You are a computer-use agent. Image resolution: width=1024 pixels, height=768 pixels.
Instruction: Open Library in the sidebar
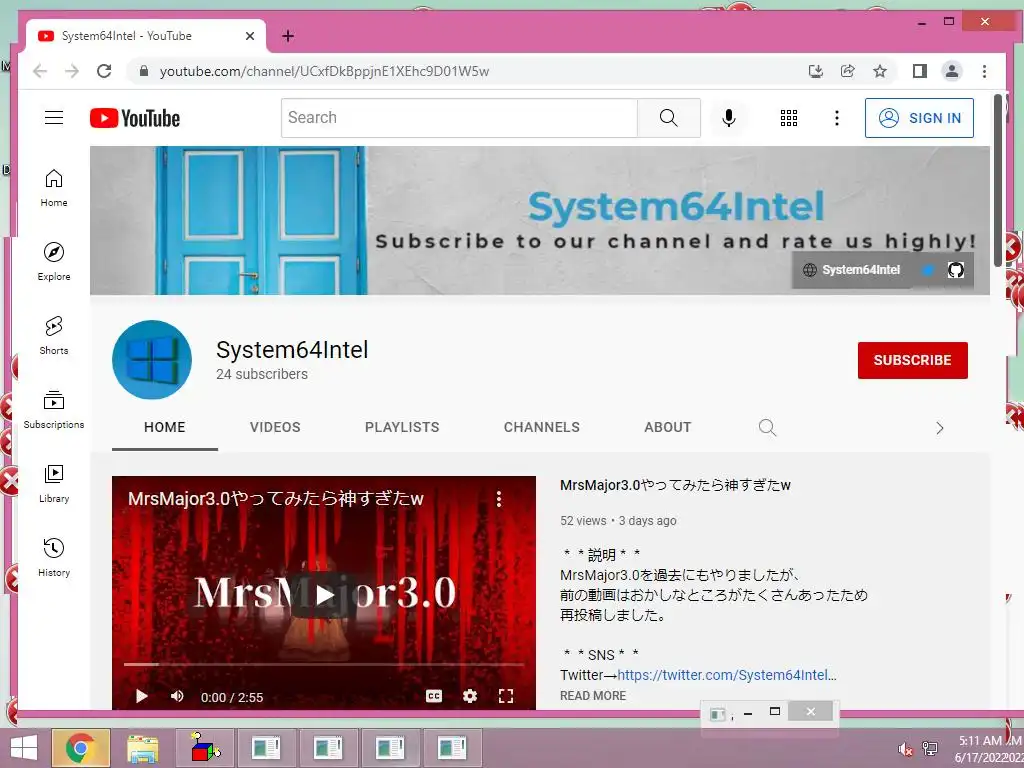coord(54,483)
